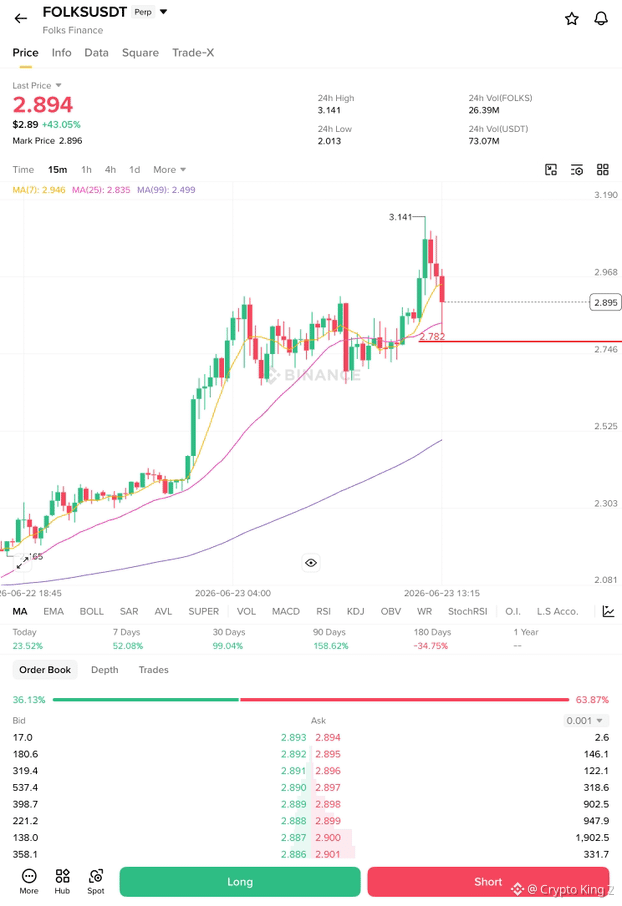Toggle the EMA indicator
622x906 pixels.
[x=53, y=611]
